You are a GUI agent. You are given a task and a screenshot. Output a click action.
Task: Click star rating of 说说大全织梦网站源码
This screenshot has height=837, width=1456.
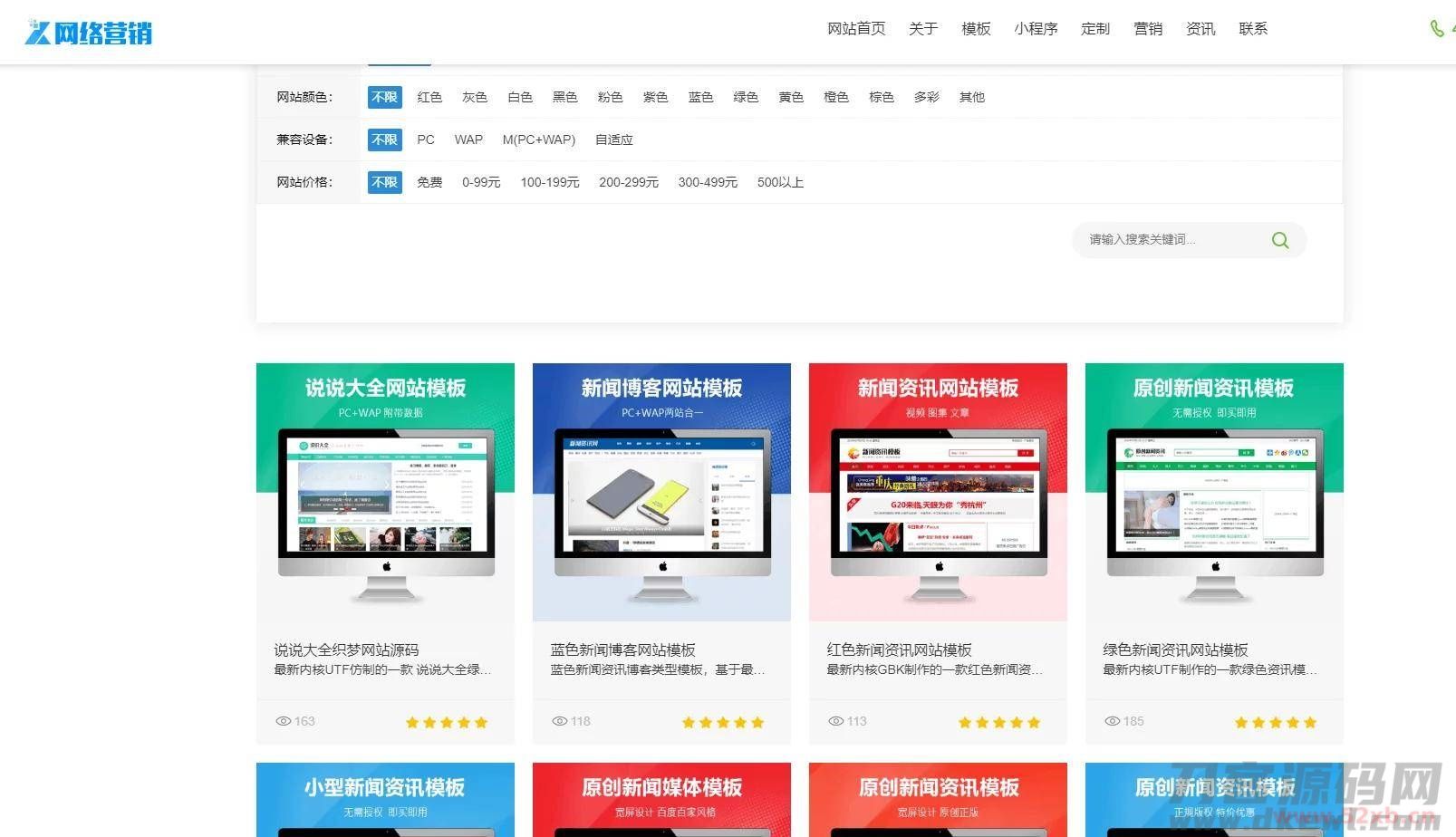(x=446, y=722)
